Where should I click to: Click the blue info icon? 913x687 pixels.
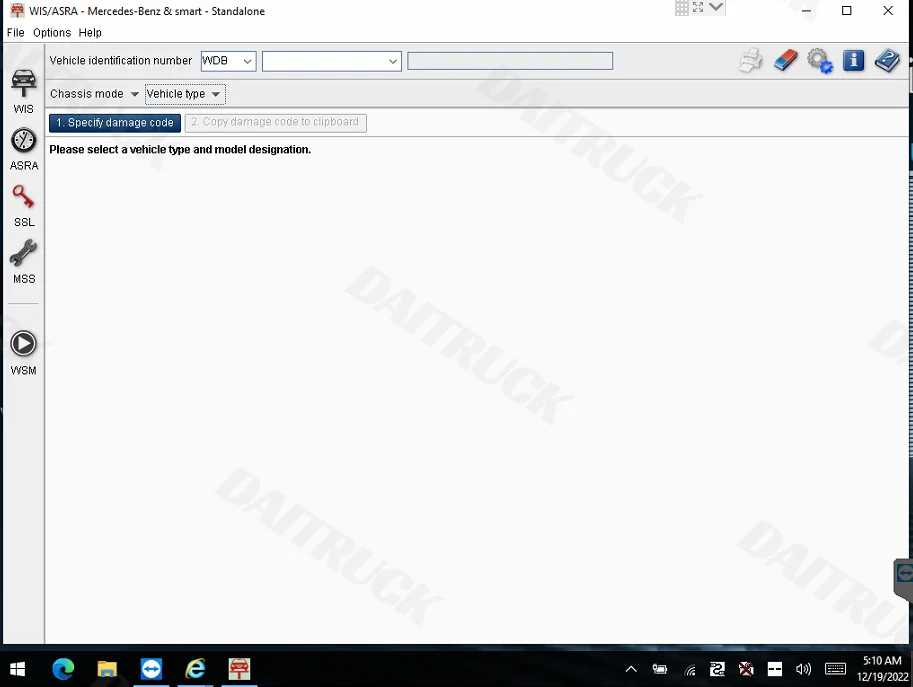coord(853,61)
